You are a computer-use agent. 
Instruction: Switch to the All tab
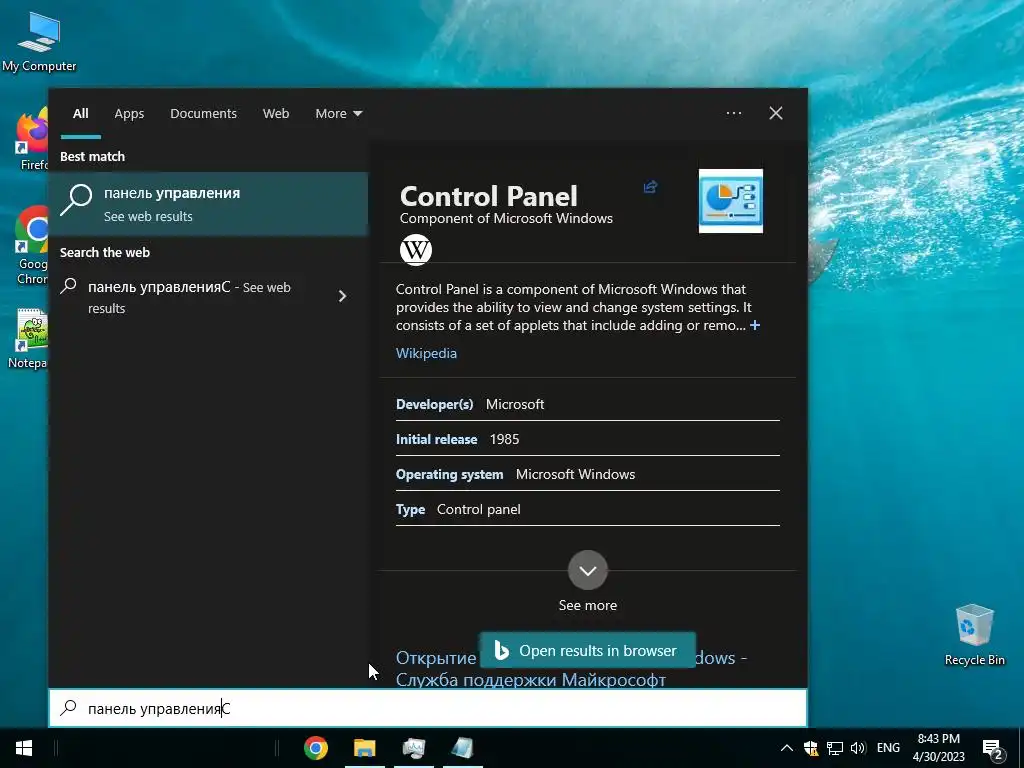click(x=80, y=113)
